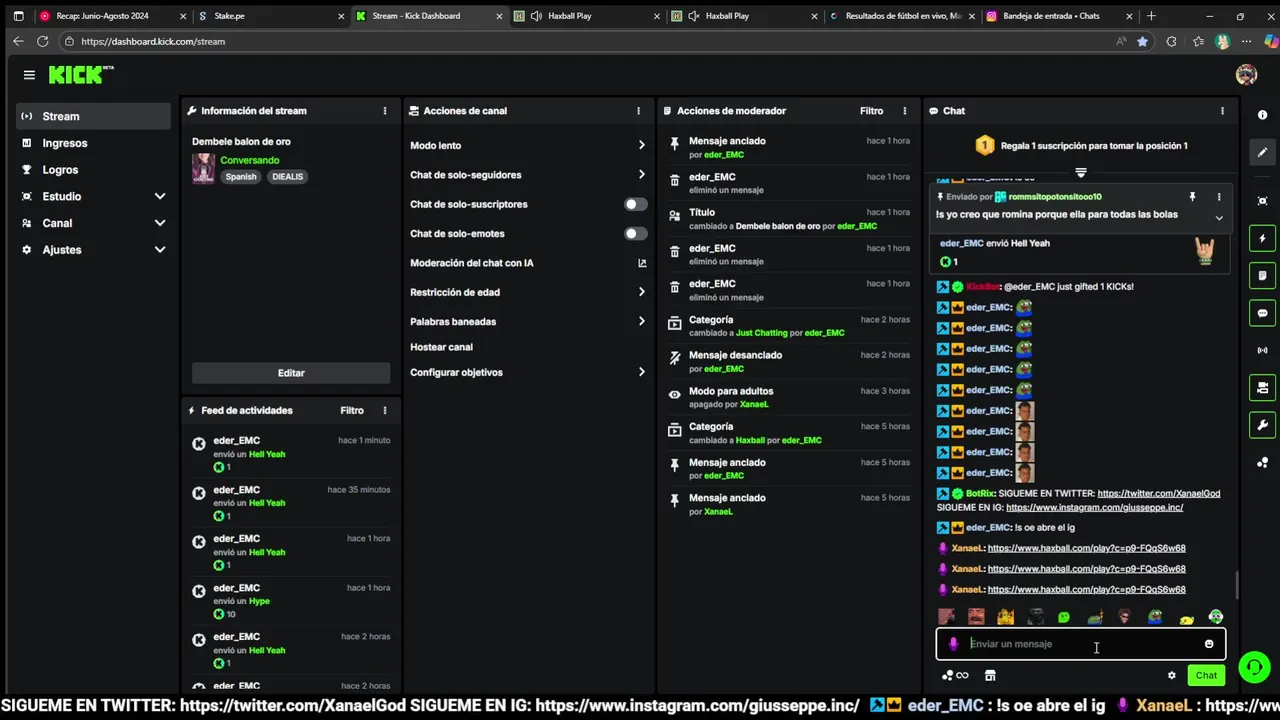
Task: Click the info icon in the right sidebar
Action: click(1262, 115)
